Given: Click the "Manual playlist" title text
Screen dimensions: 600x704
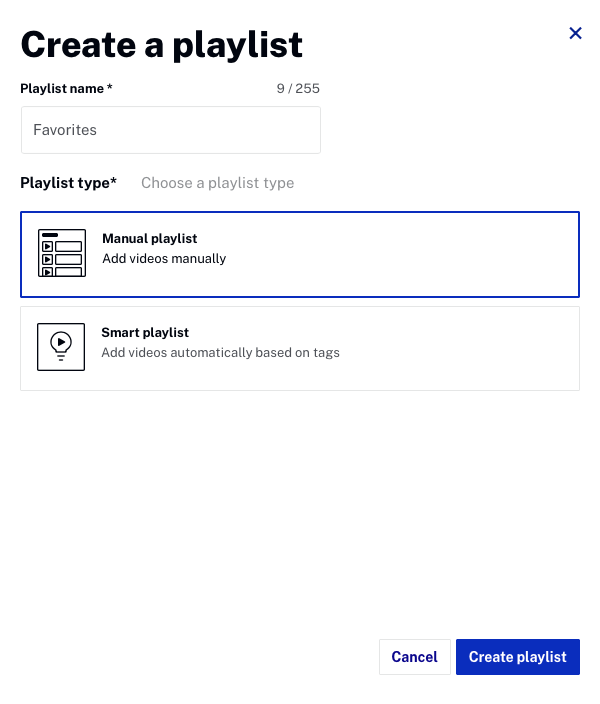Looking at the screenshot, I should pyautogui.click(x=149, y=239).
